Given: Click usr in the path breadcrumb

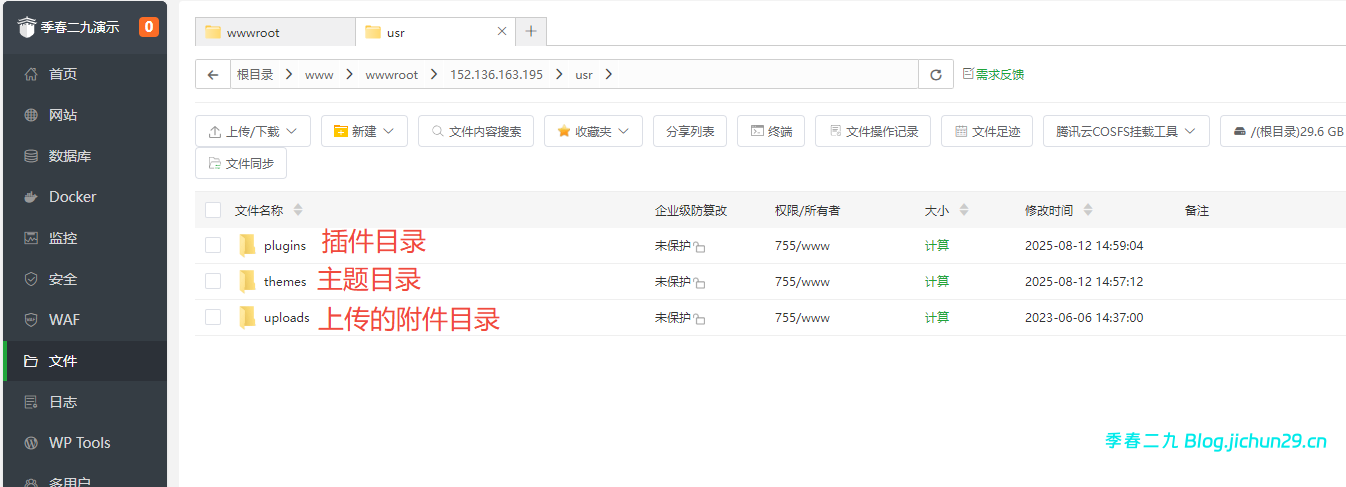Looking at the screenshot, I should pos(584,74).
